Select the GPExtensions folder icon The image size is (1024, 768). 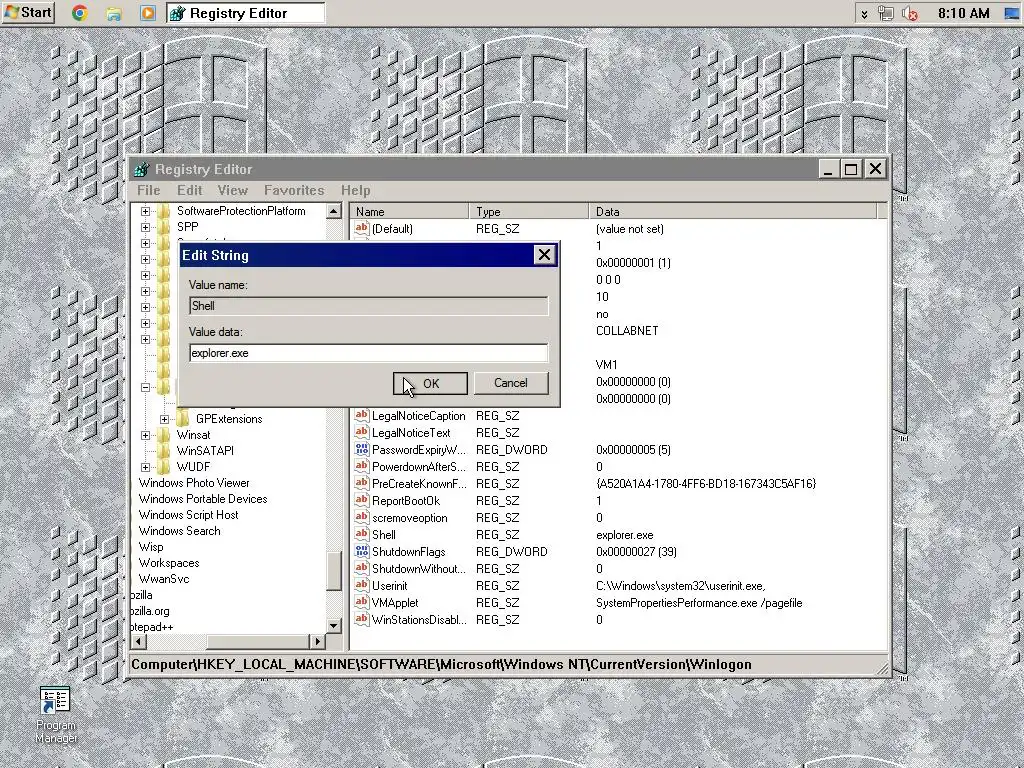pos(183,419)
